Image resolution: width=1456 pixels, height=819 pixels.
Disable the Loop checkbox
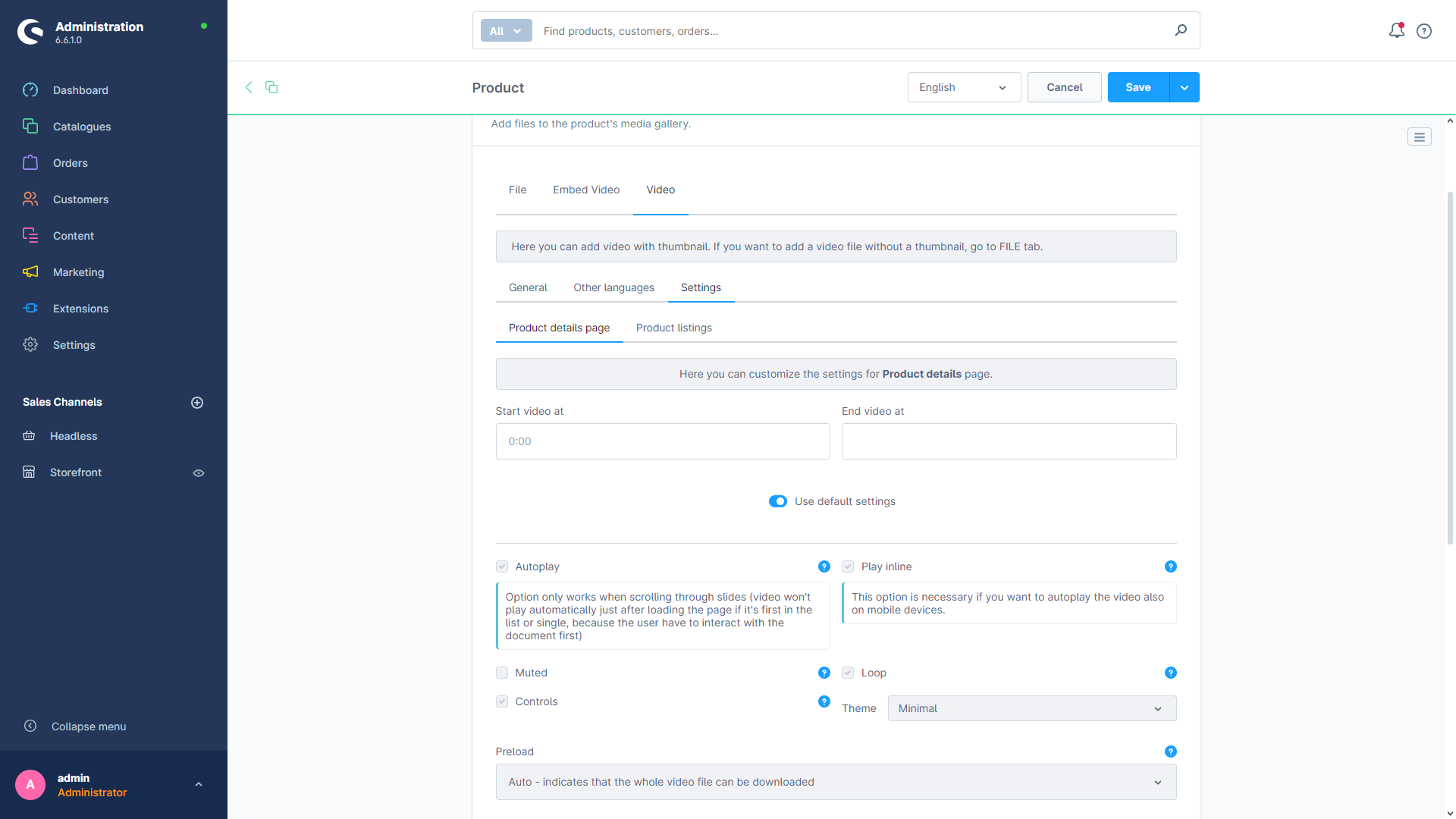pos(848,672)
